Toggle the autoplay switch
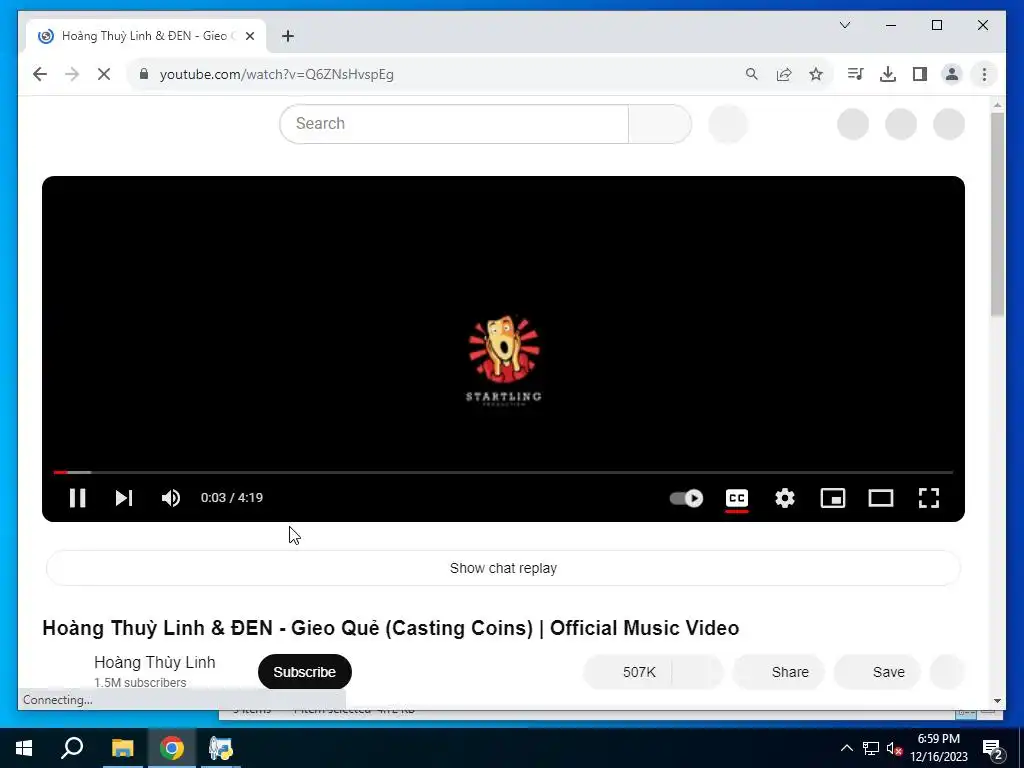1024x768 pixels. coord(686,498)
